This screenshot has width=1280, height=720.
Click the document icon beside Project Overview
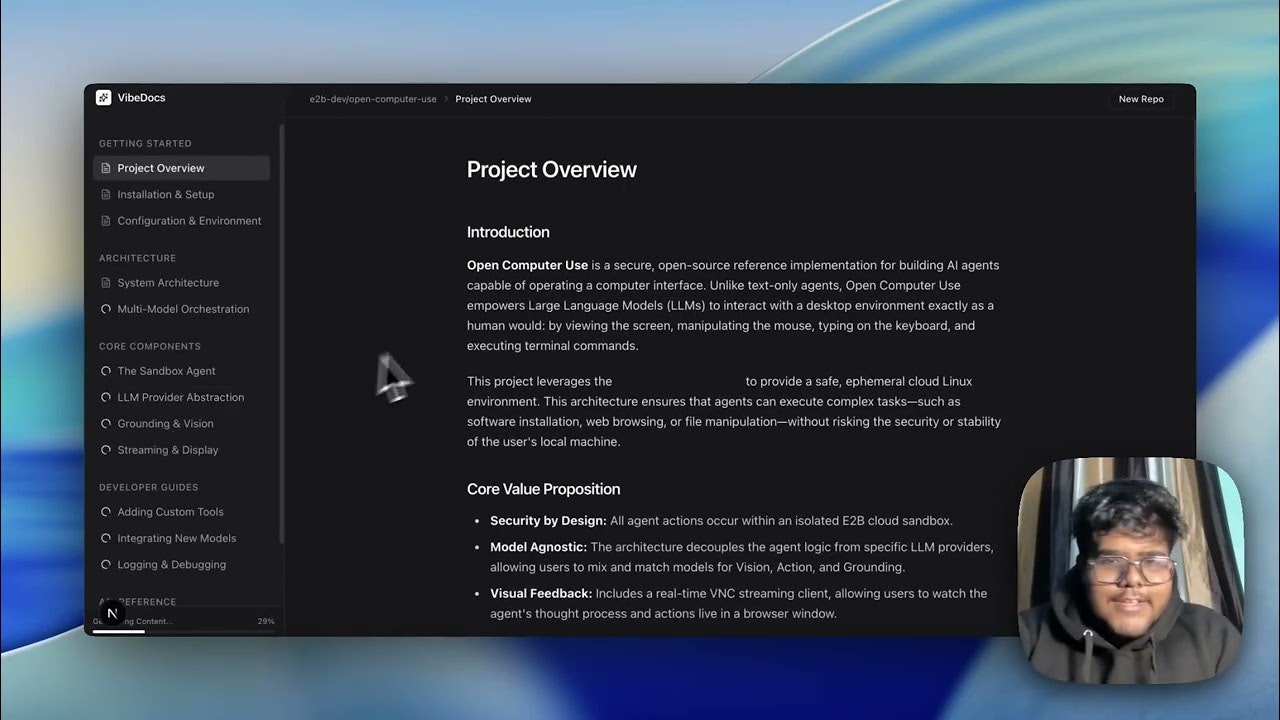tap(105, 167)
